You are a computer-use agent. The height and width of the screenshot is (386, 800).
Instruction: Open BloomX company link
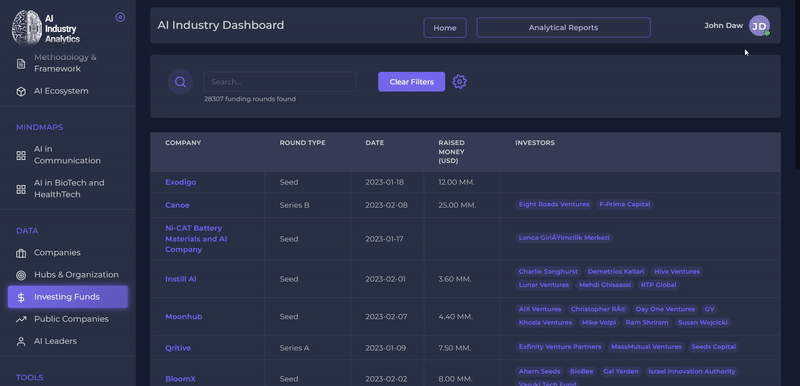tap(180, 379)
